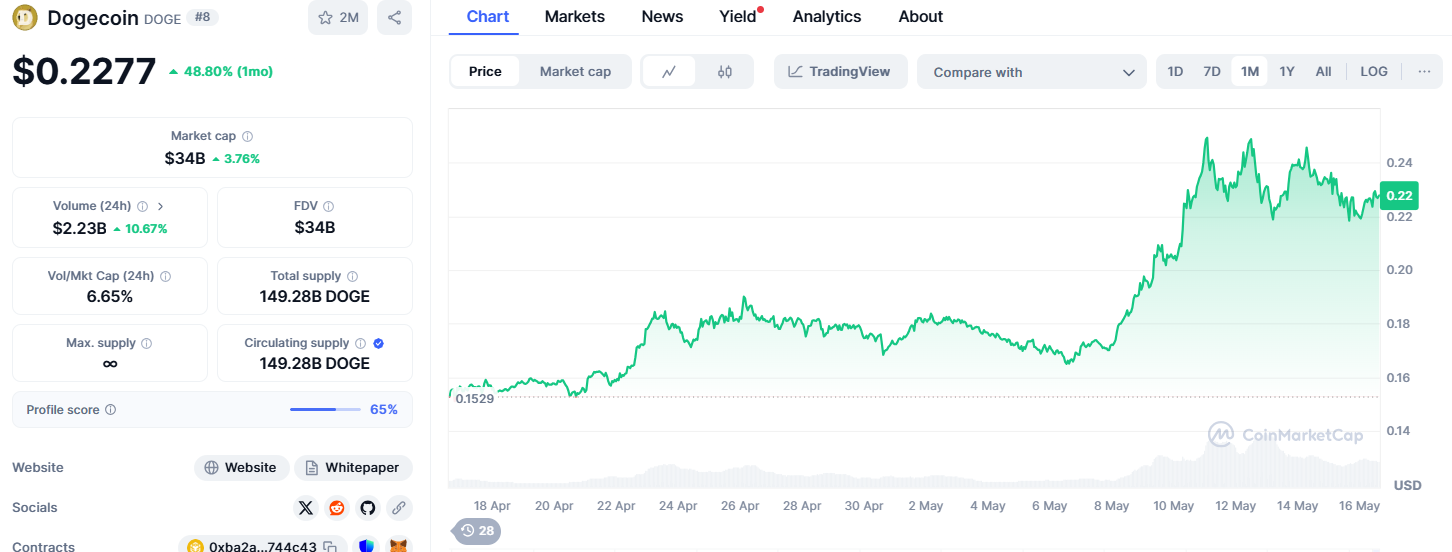Show Vol/Mkt Cap (24h) info icon

coord(165,276)
